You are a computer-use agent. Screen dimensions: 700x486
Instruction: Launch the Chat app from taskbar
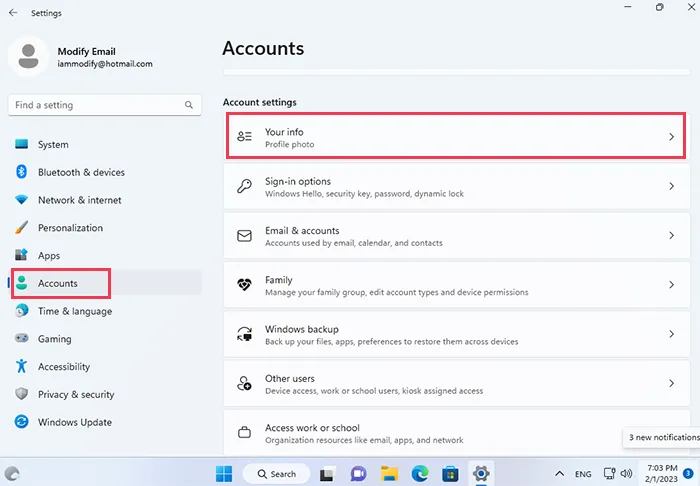pos(358,474)
